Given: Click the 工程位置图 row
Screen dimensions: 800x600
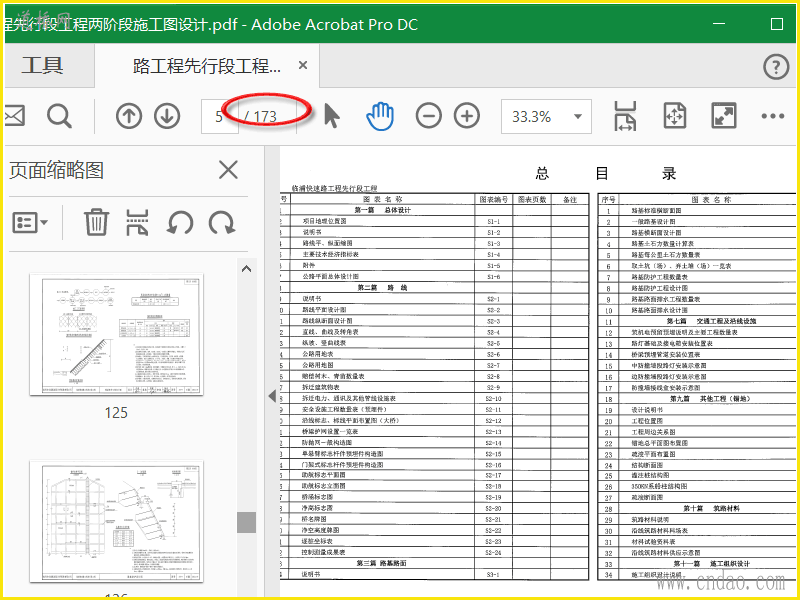Looking at the screenshot, I should tap(697, 421).
